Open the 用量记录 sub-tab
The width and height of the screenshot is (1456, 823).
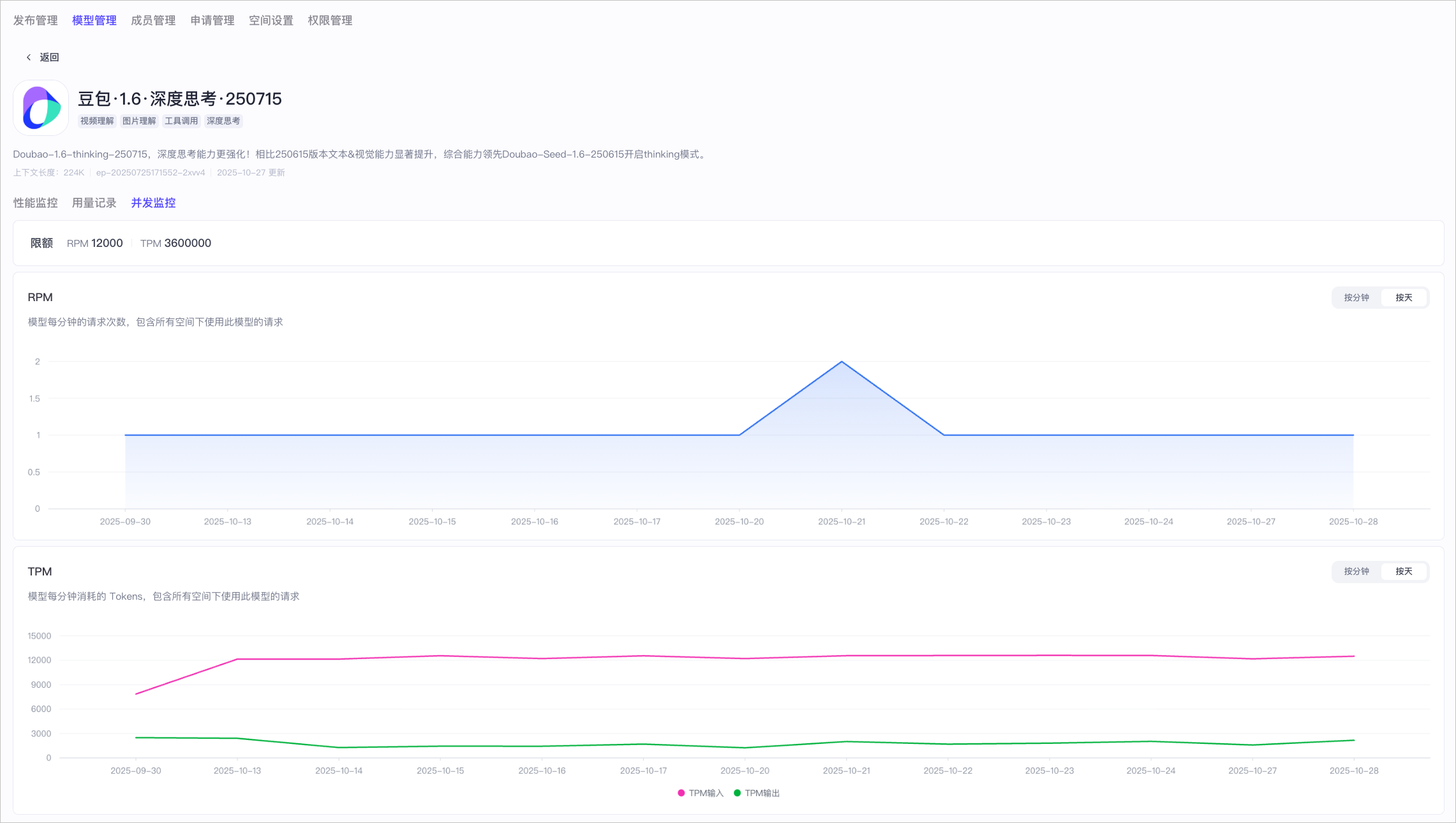94,203
